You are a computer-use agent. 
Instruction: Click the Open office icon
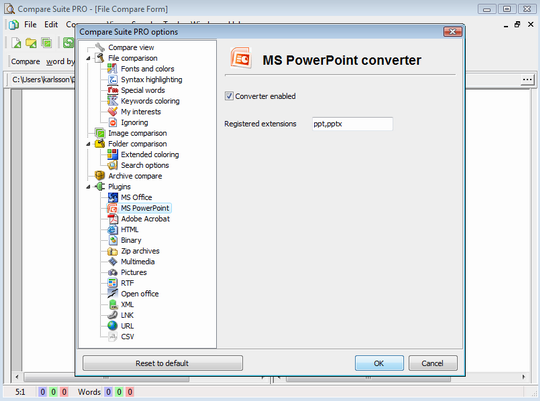[x=112, y=294]
